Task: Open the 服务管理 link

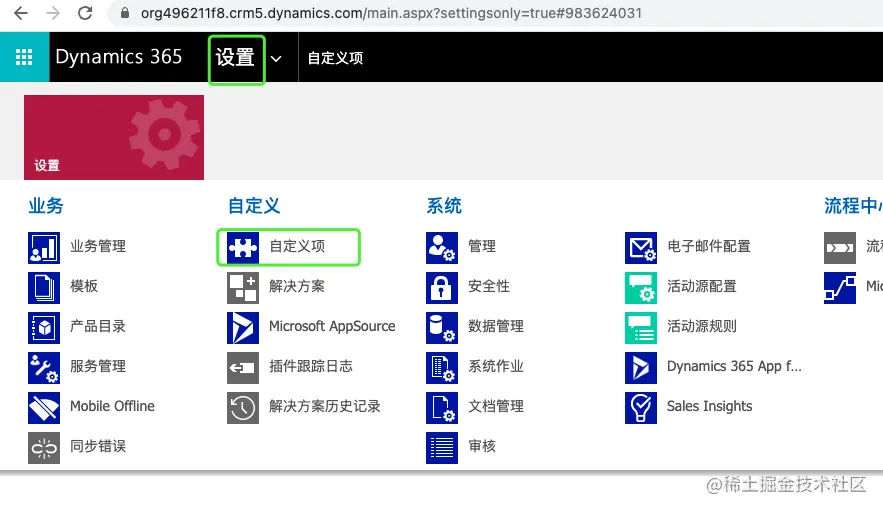Action: coord(98,366)
